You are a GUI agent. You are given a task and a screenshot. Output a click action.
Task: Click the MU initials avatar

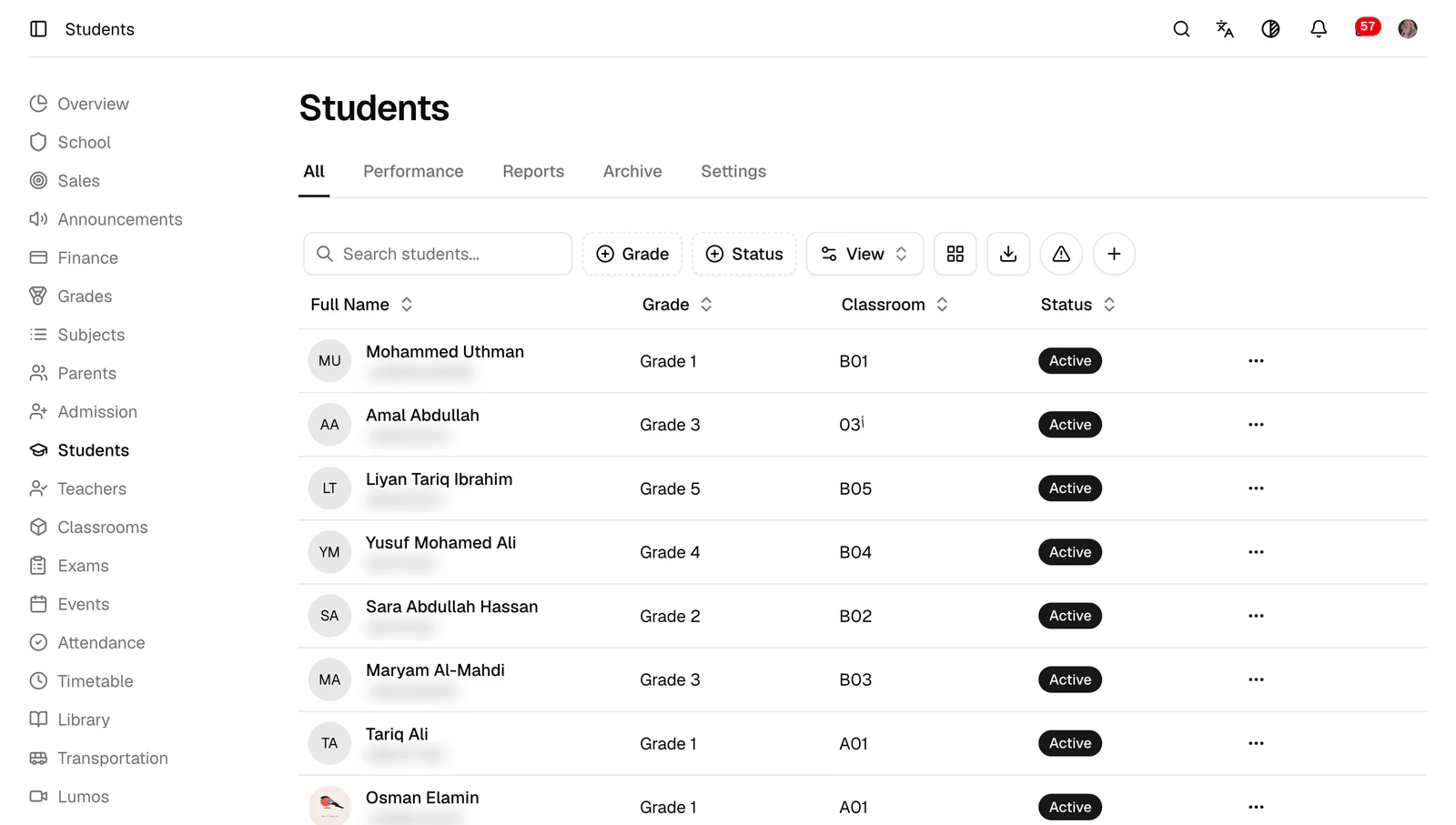tap(329, 361)
